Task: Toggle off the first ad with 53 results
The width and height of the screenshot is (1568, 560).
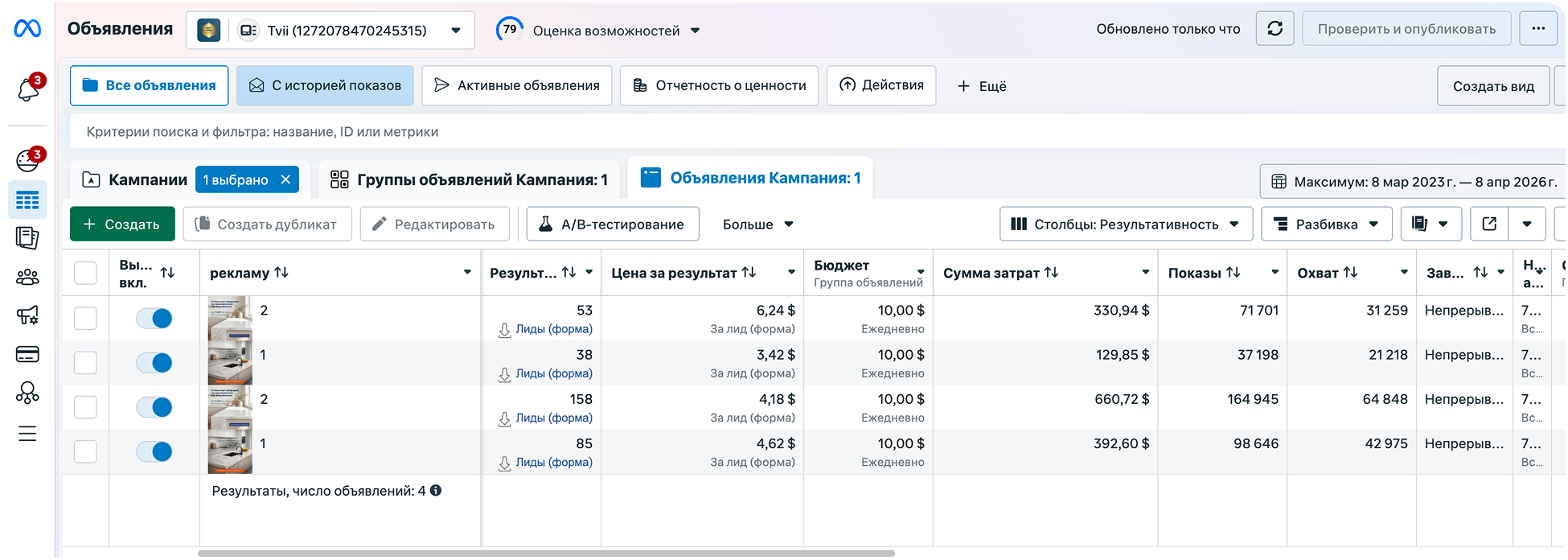Action: (154, 319)
